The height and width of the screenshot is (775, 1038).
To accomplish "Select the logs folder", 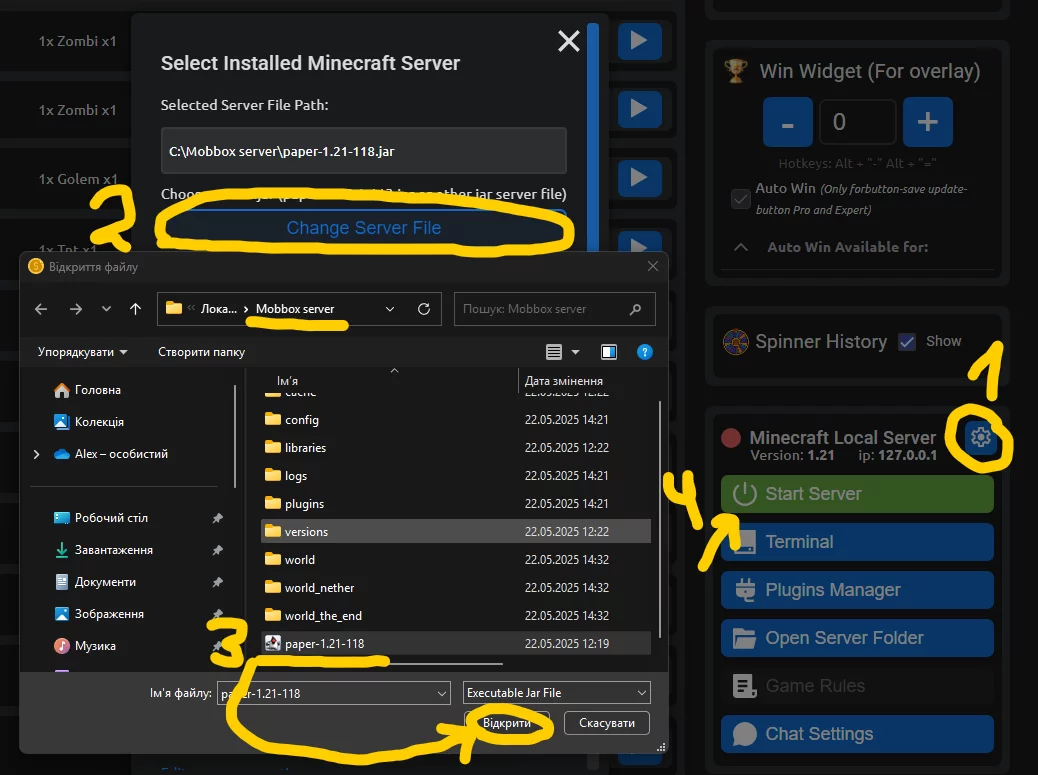I will (x=455, y=476).
